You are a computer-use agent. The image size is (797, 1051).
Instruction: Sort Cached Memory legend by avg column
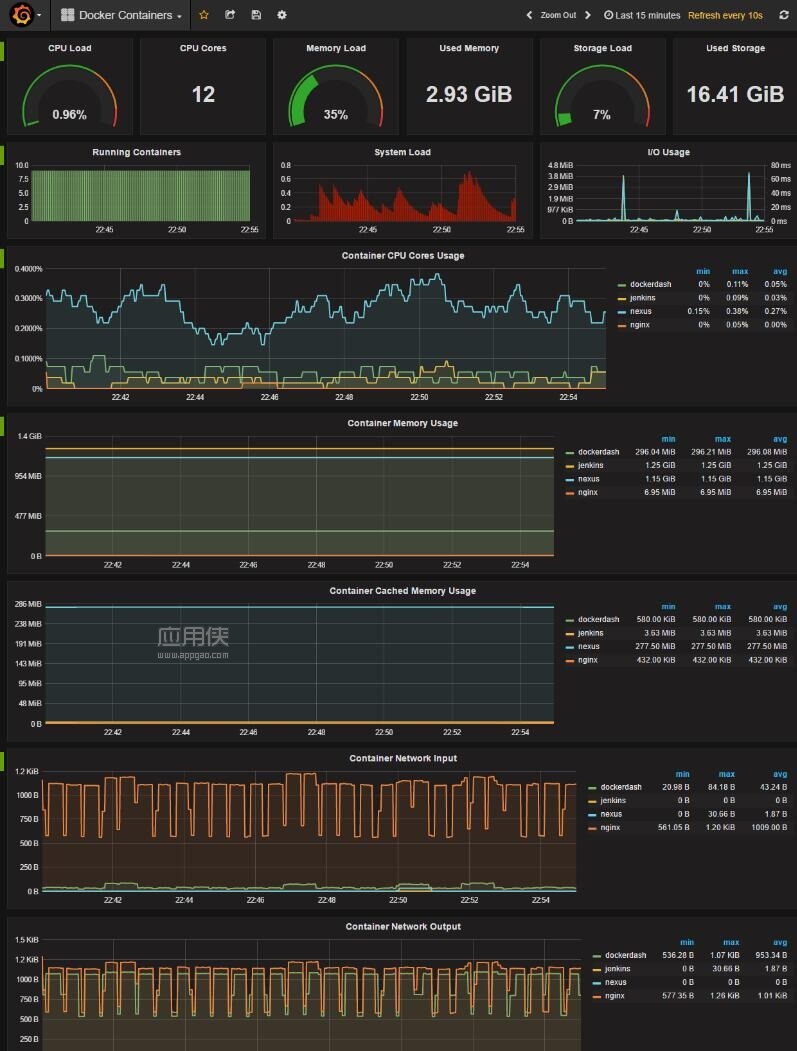click(780, 607)
